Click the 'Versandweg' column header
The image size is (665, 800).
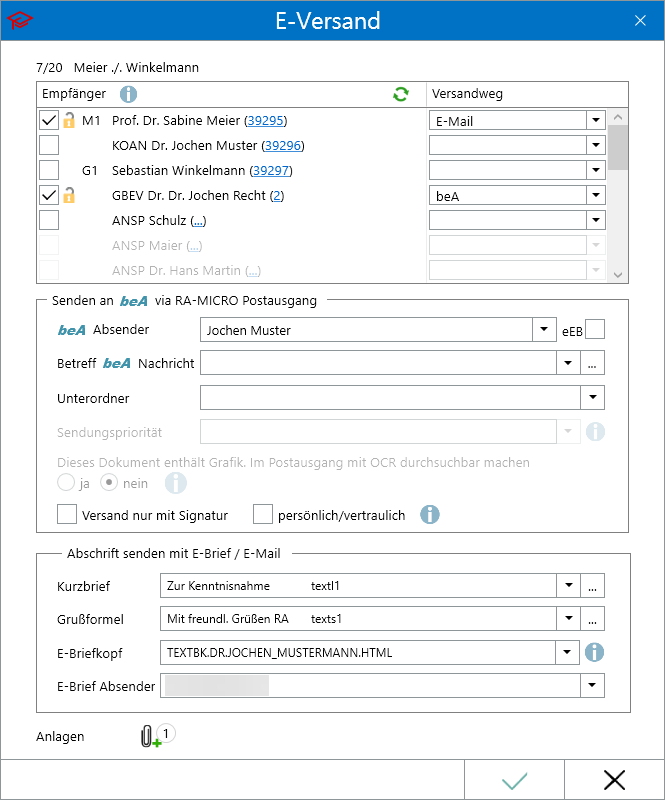coord(467,94)
